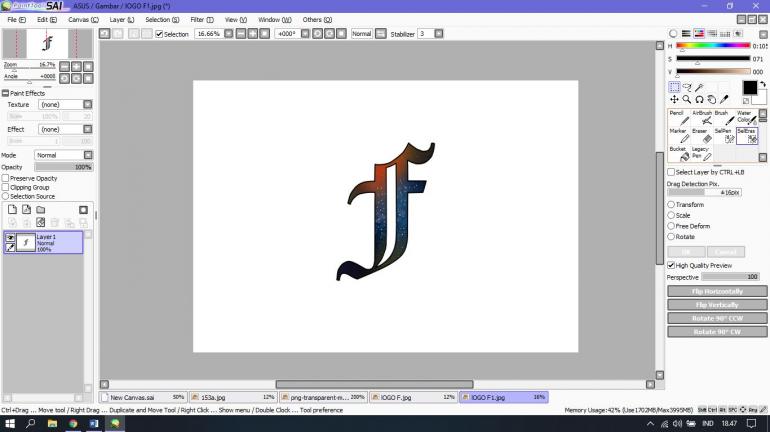
Task: Click the New Layer icon
Action: point(12,210)
